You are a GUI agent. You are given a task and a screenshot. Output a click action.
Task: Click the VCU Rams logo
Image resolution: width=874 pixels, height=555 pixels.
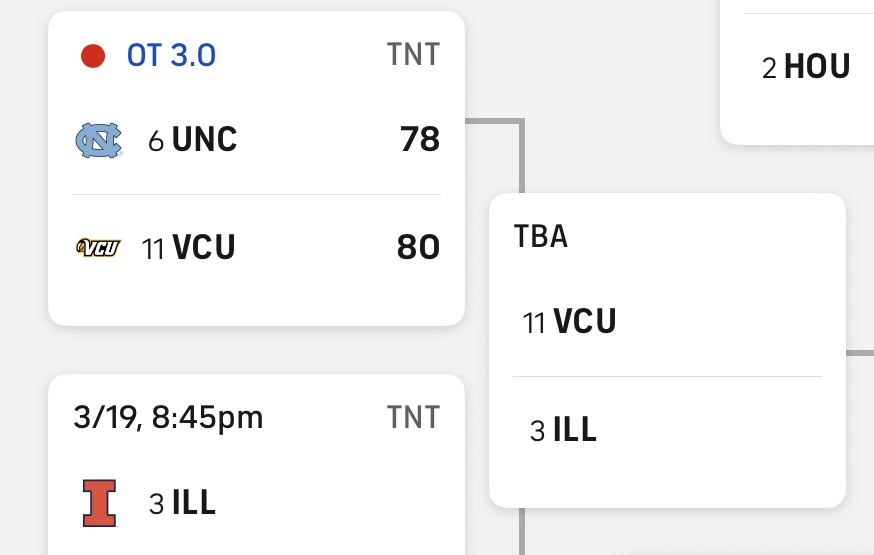[x=98, y=248]
